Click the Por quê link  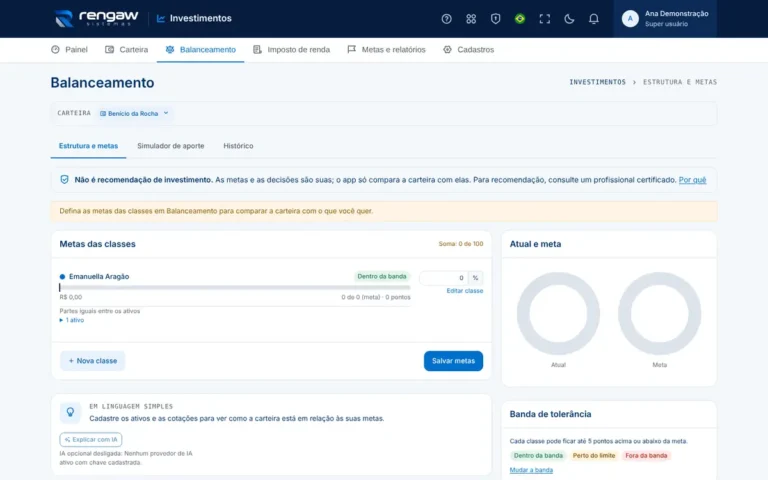[x=692, y=180]
